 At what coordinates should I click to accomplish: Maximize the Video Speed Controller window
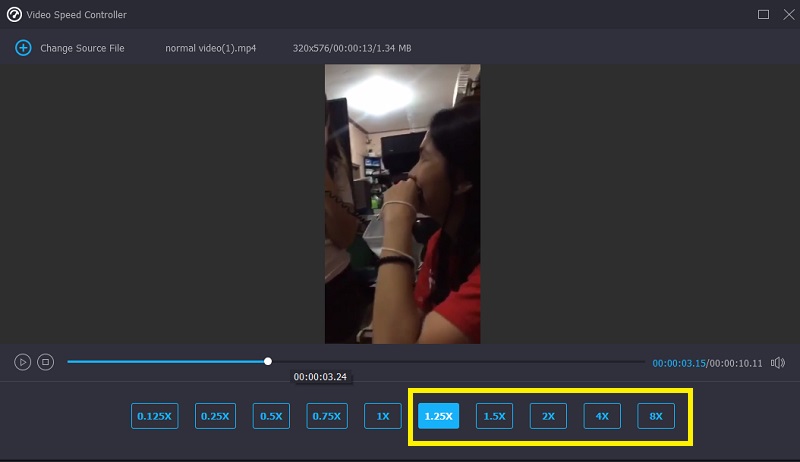click(763, 15)
